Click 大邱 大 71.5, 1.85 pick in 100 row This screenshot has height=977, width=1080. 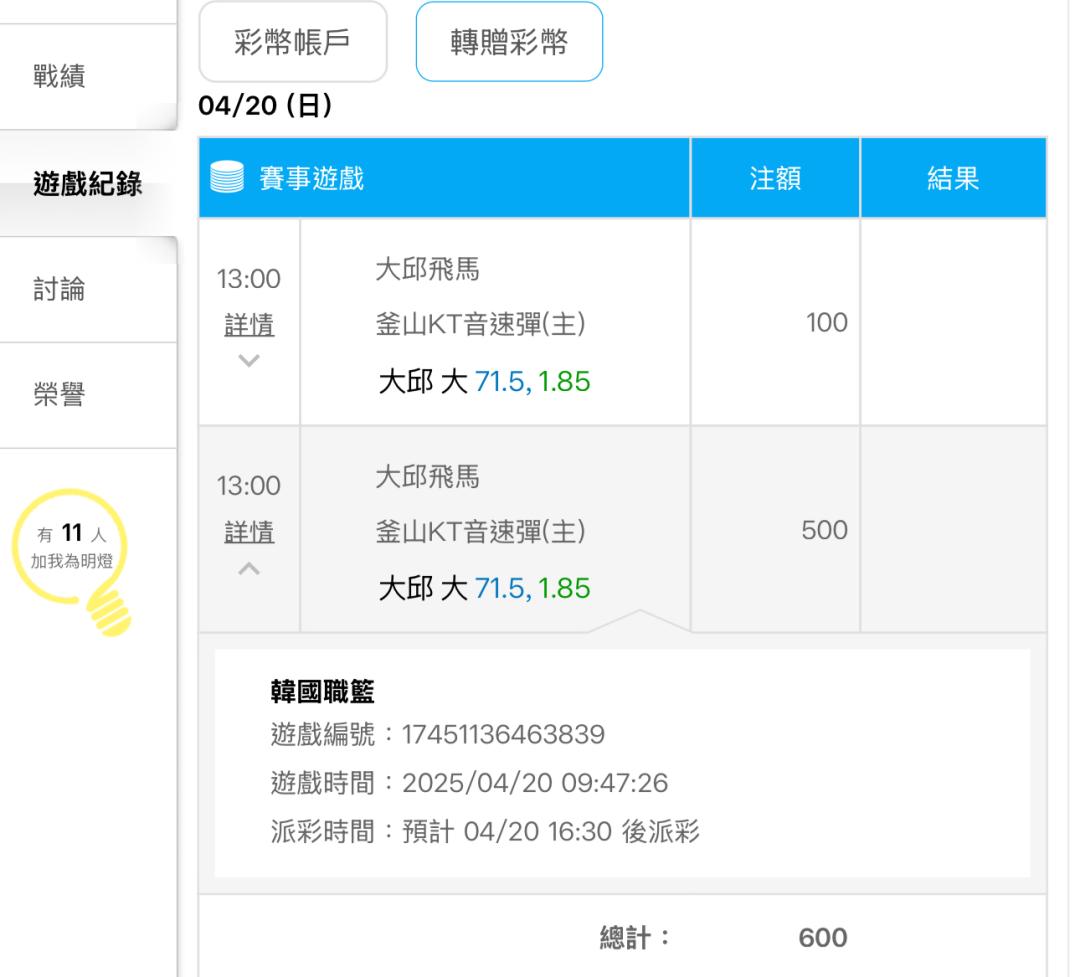[x=485, y=381]
